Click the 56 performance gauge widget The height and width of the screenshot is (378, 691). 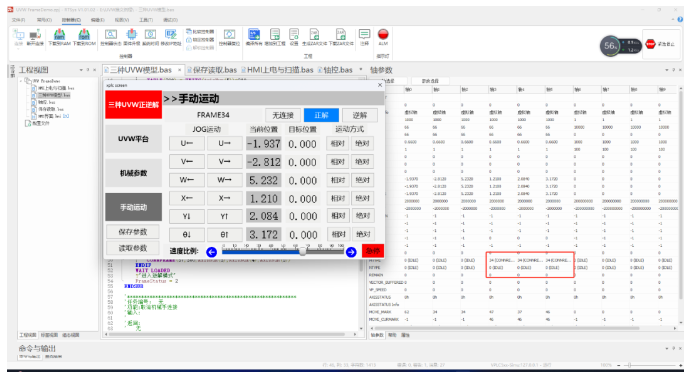pos(620,45)
